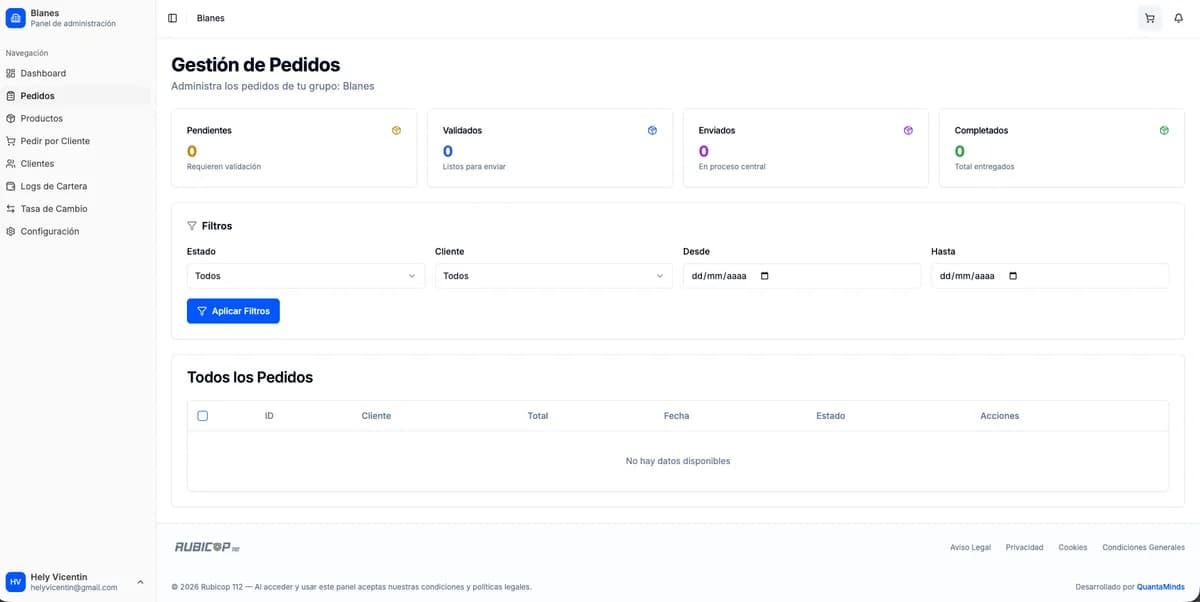Click the Completados card box icon
Image resolution: width=1200 pixels, height=602 pixels.
(1164, 130)
